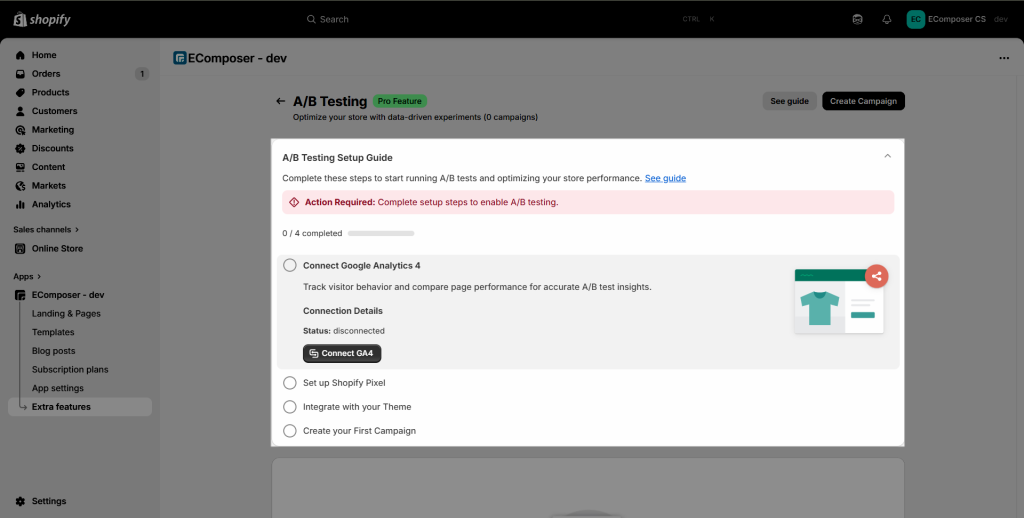Click the Connect GA4 button
Screen dimensions: 1024x518
[x=342, y=353]
